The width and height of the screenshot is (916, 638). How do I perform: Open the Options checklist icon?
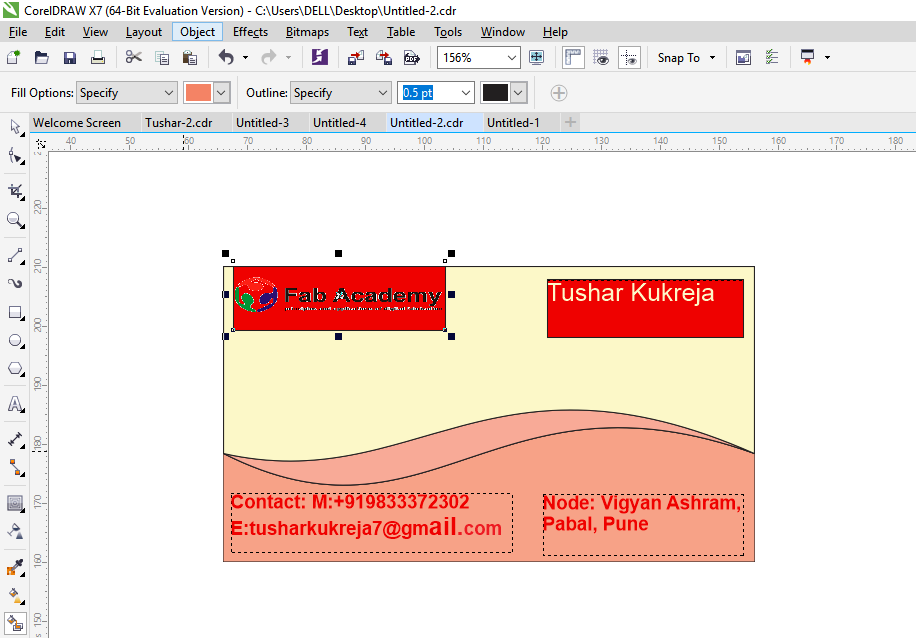(772, 57)
